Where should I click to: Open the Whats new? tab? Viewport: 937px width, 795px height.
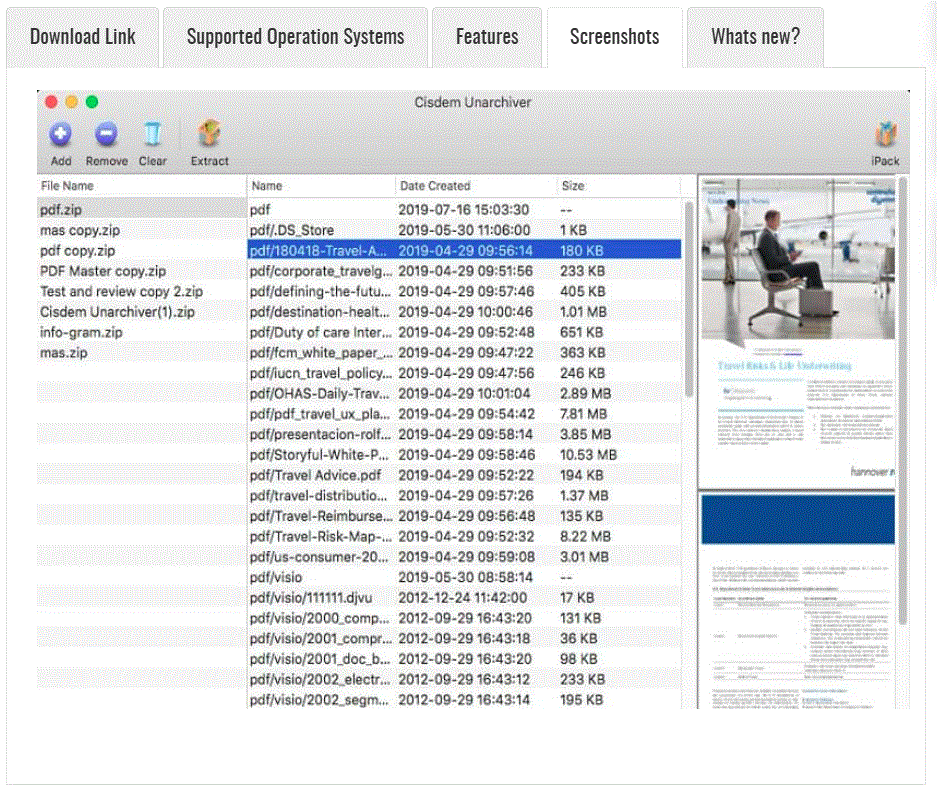click(755, 37)
